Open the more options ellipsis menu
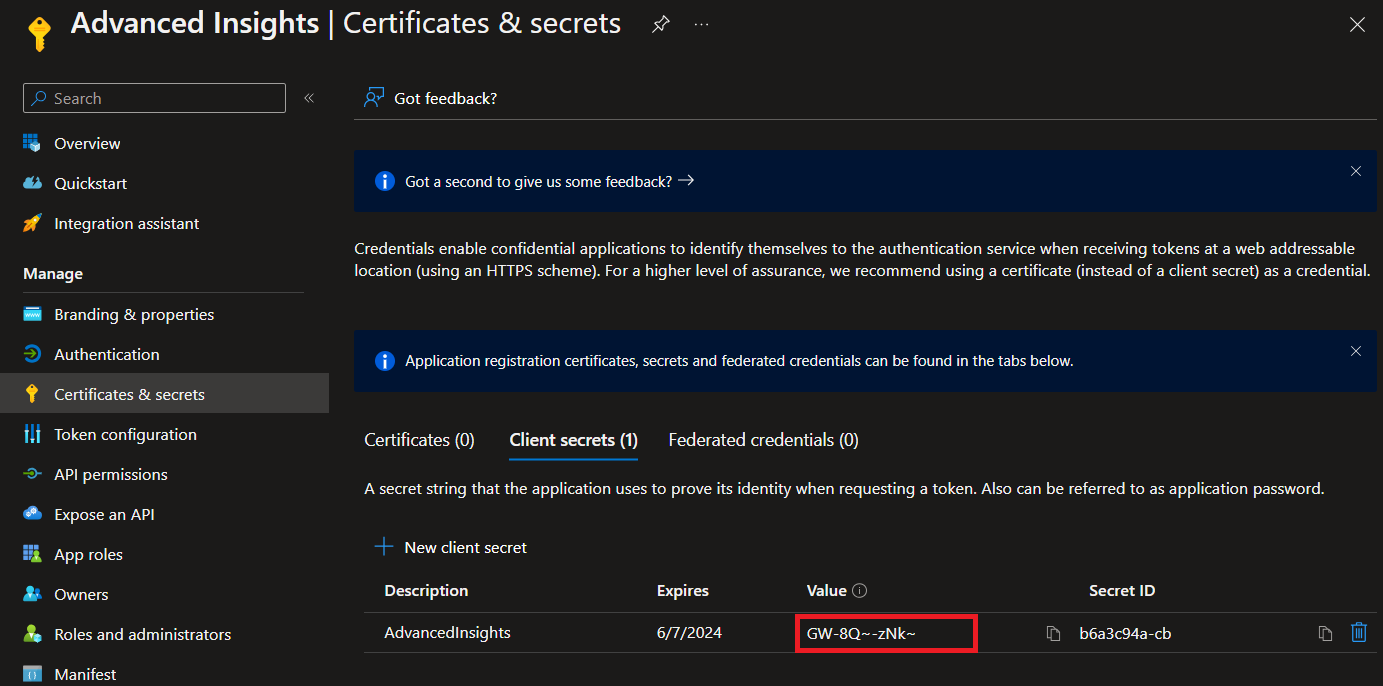The image size is (1383, 686). pyautogui.click(x=701, y=25)
